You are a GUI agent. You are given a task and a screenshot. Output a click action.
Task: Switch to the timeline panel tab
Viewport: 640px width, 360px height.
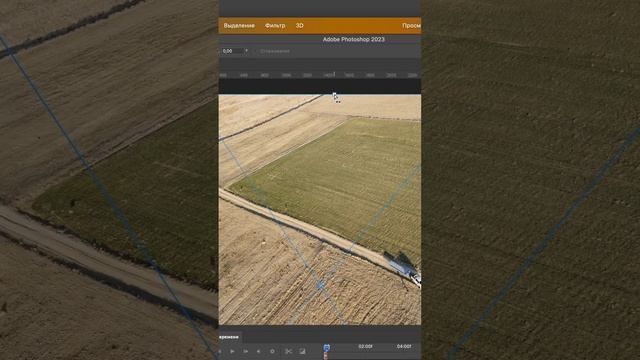229,337
